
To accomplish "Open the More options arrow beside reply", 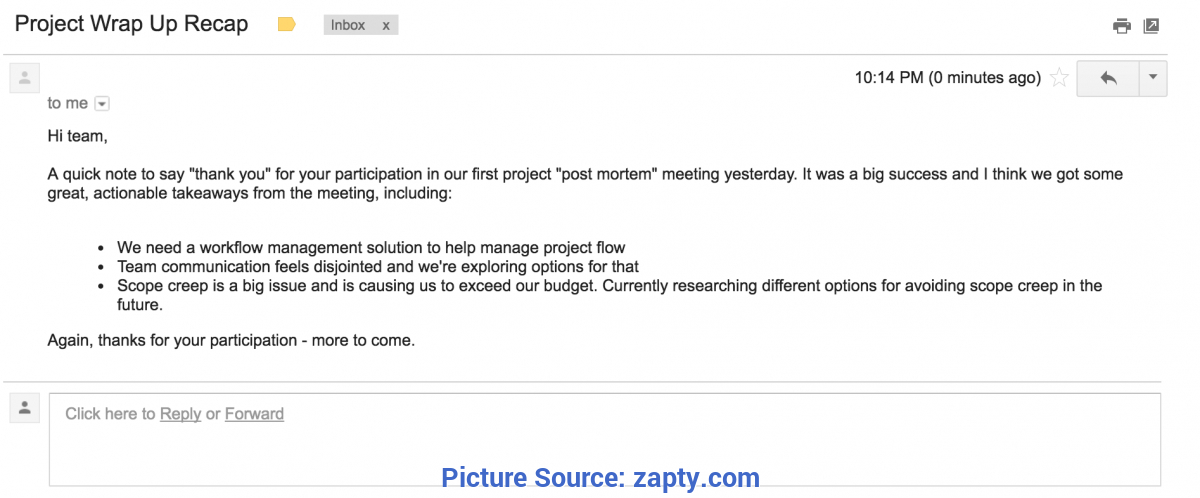I will [1153, 78].
